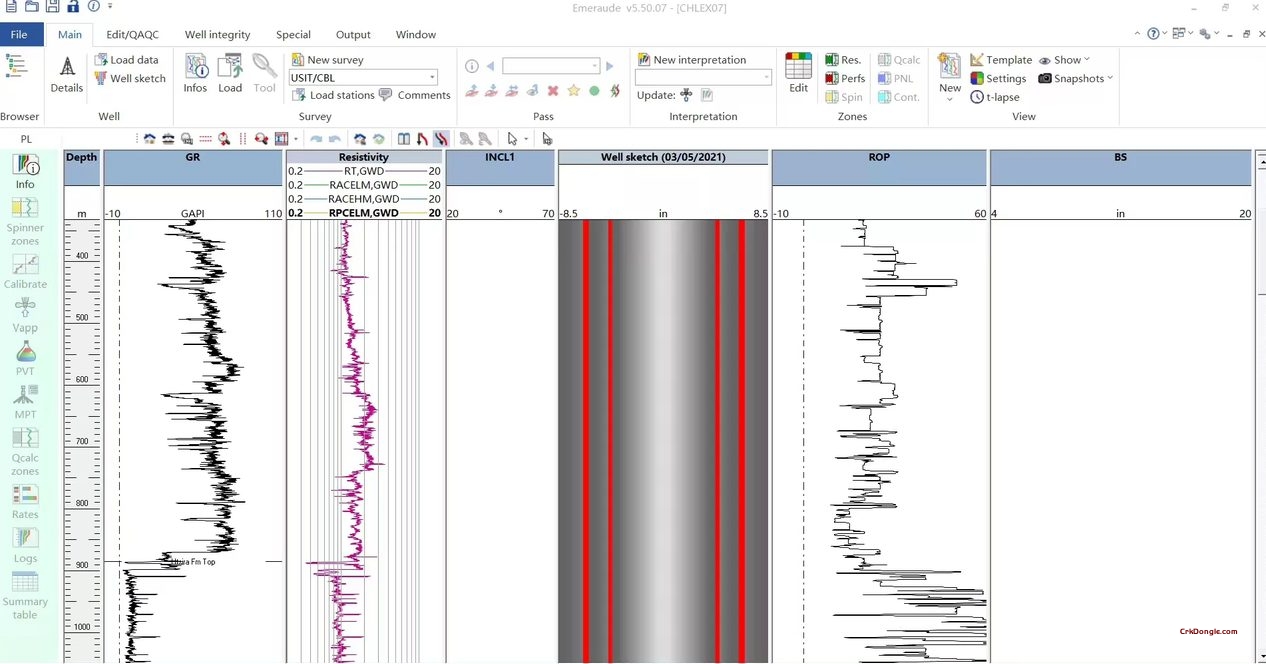Open well Details derrick icon

pos(67,74)
